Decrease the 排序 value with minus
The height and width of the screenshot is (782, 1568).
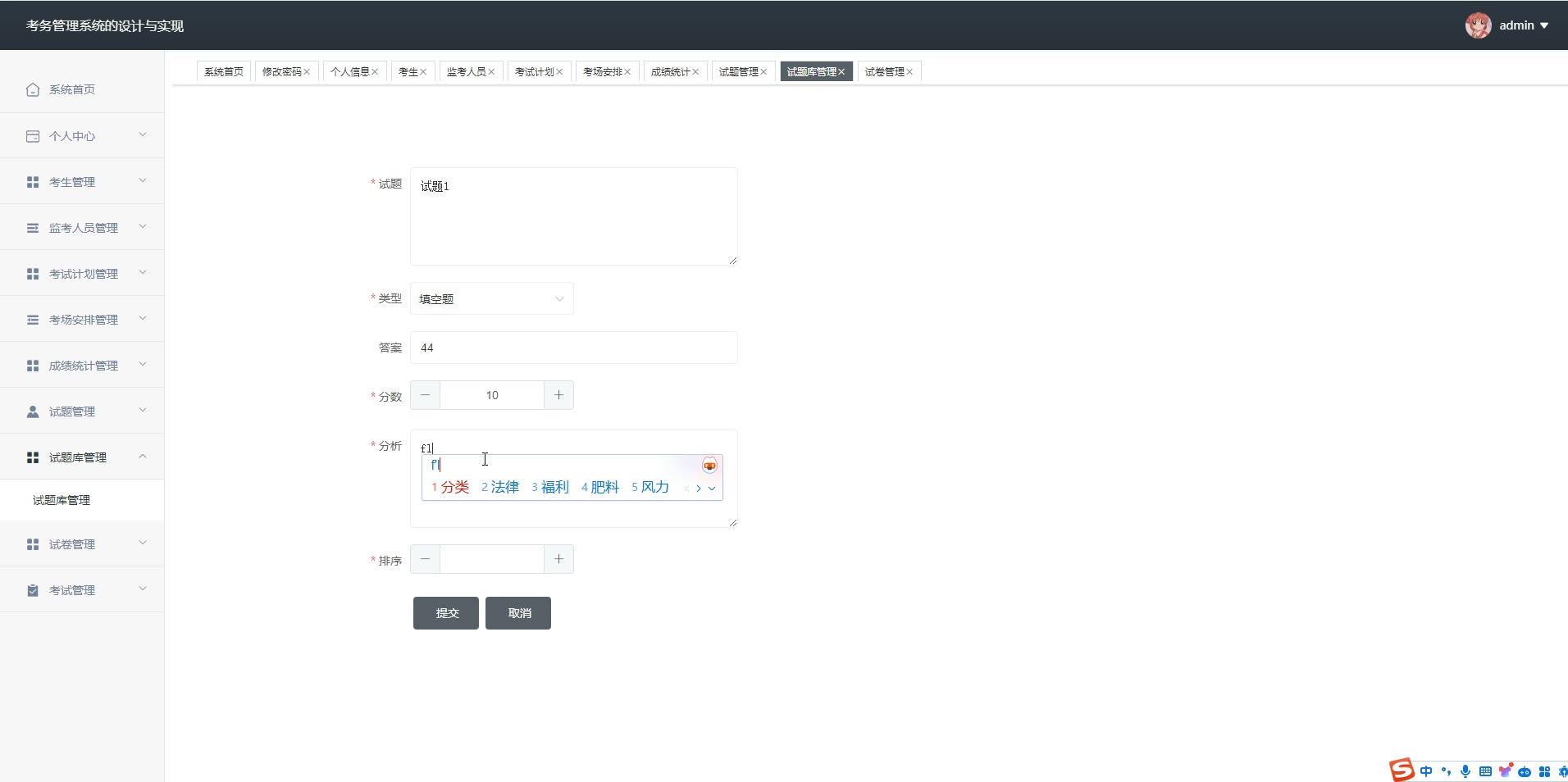[x=425, y=559]
